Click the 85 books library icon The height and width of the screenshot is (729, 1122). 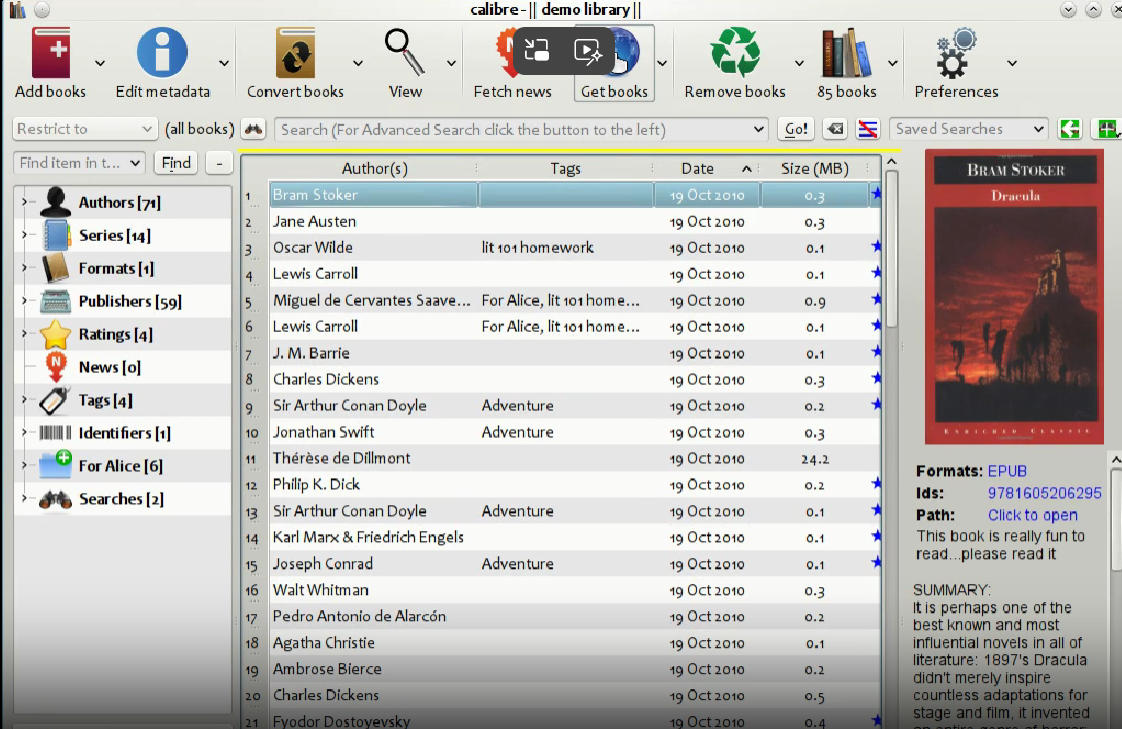(847, 52)
